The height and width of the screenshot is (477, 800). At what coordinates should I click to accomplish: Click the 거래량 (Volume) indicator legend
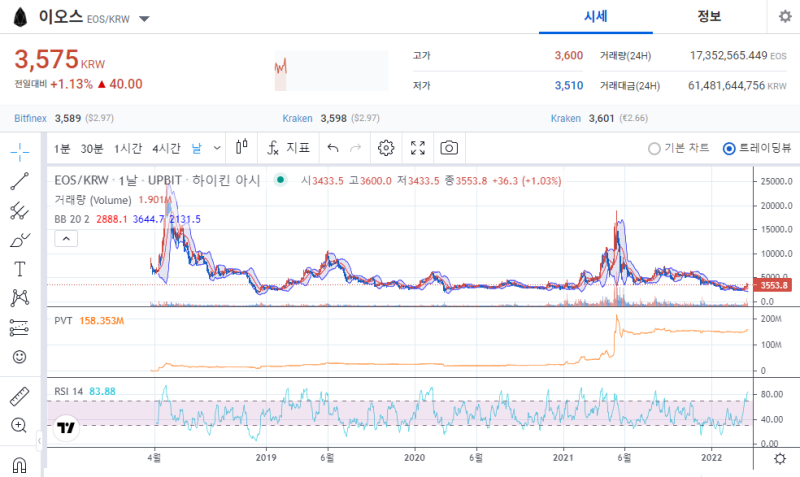pyautogui.click(x=93, y=200)
